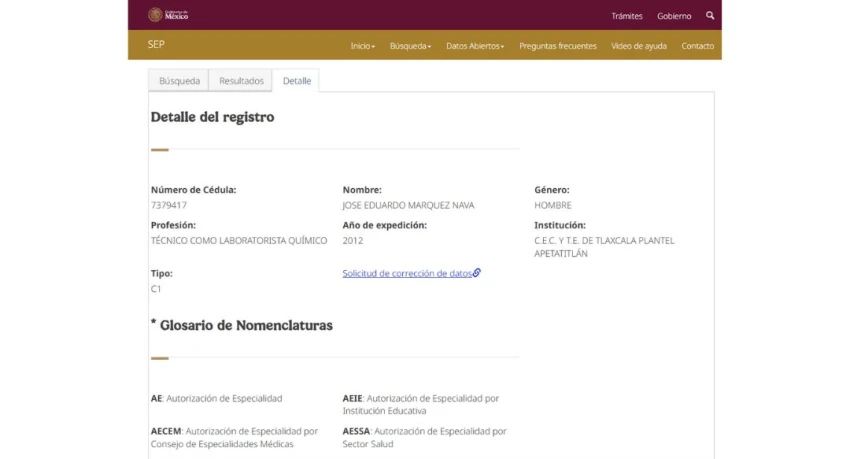The height and width of the screenshot is (459, 850).
Task: Click the year of issue 2012
Action: 353,241
